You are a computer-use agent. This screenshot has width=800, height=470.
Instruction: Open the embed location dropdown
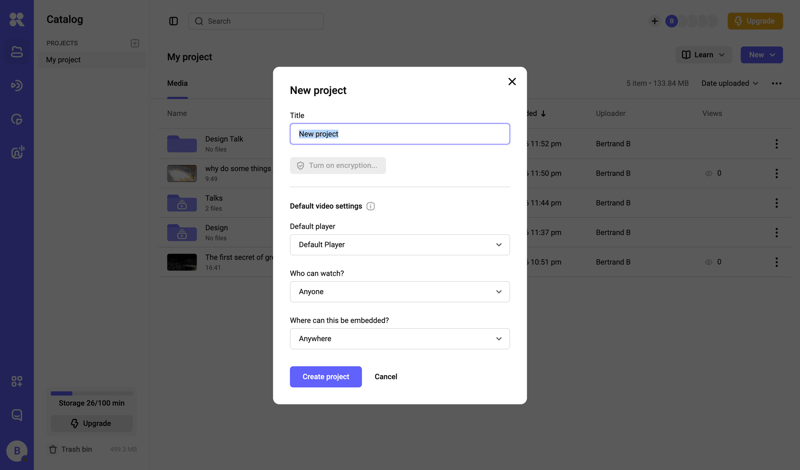tap(399, 338)
